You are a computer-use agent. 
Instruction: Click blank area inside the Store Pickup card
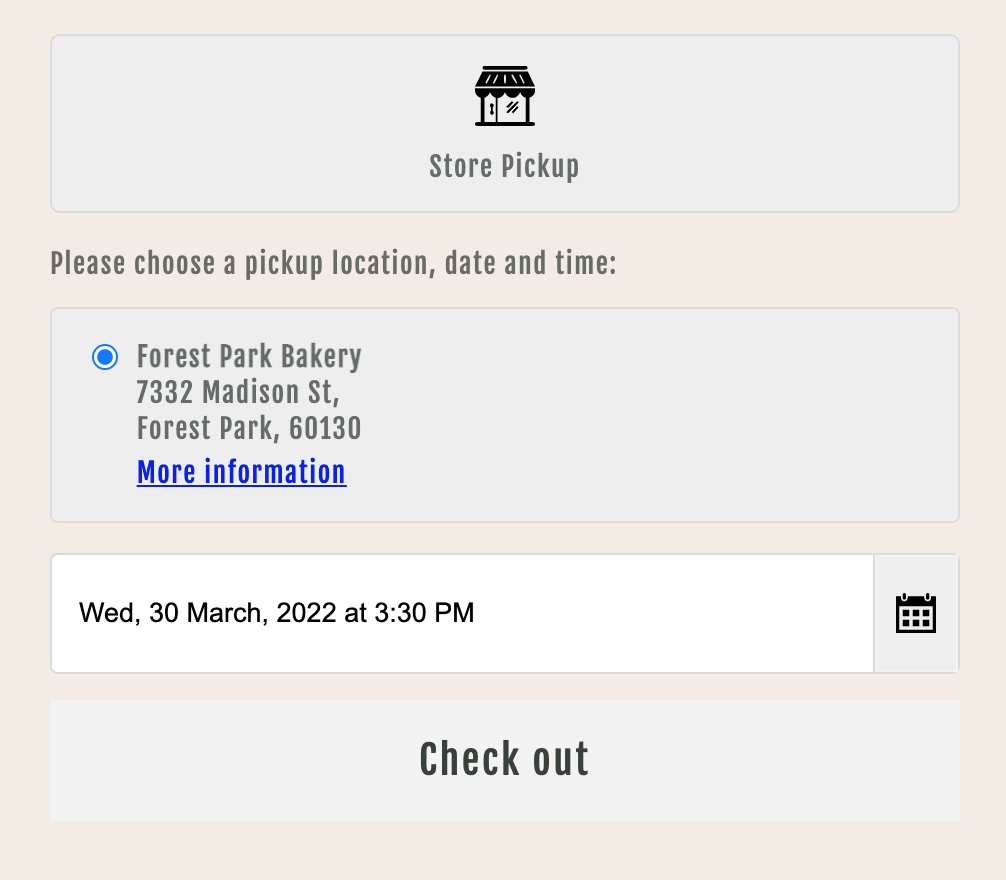[x=770, y=122]
